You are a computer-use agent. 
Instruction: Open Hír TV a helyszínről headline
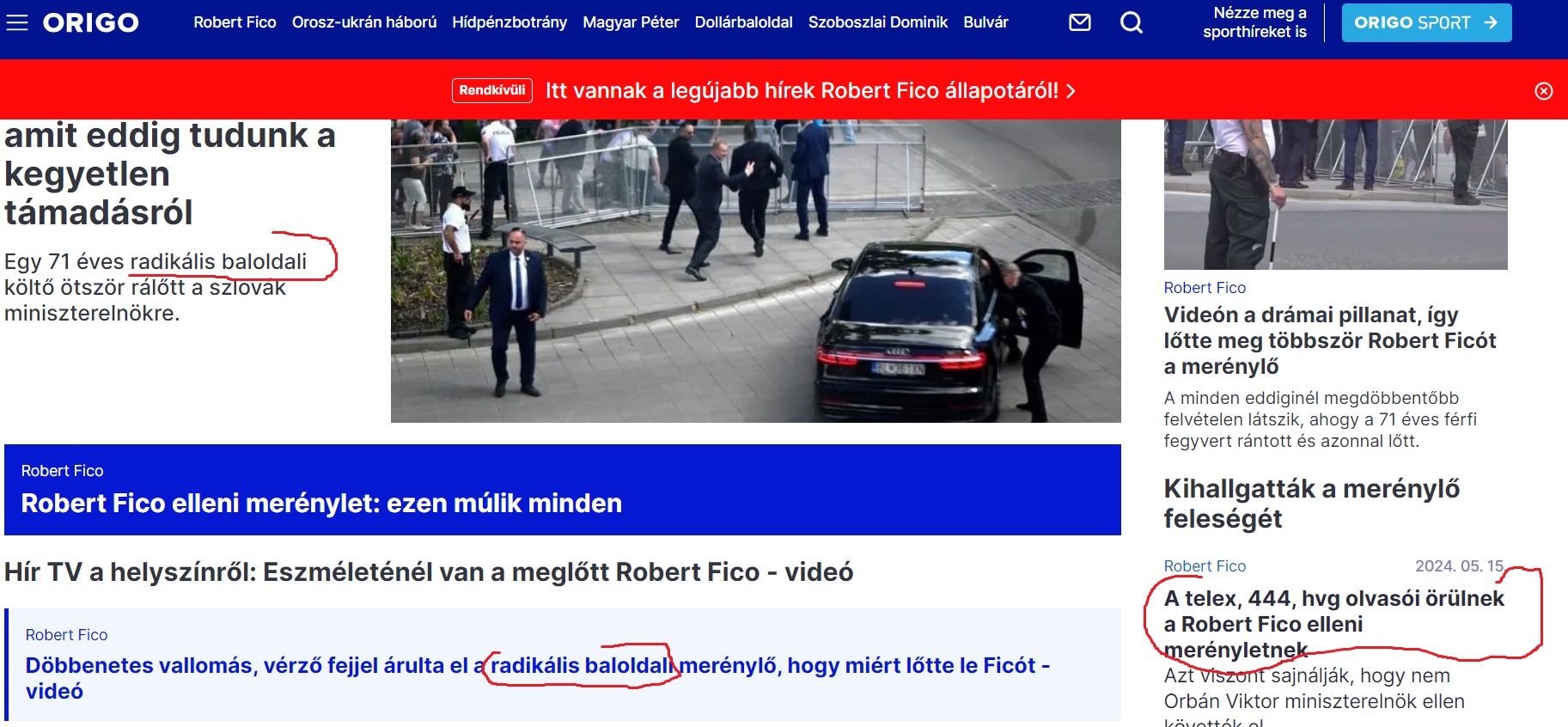pos(429,571)
